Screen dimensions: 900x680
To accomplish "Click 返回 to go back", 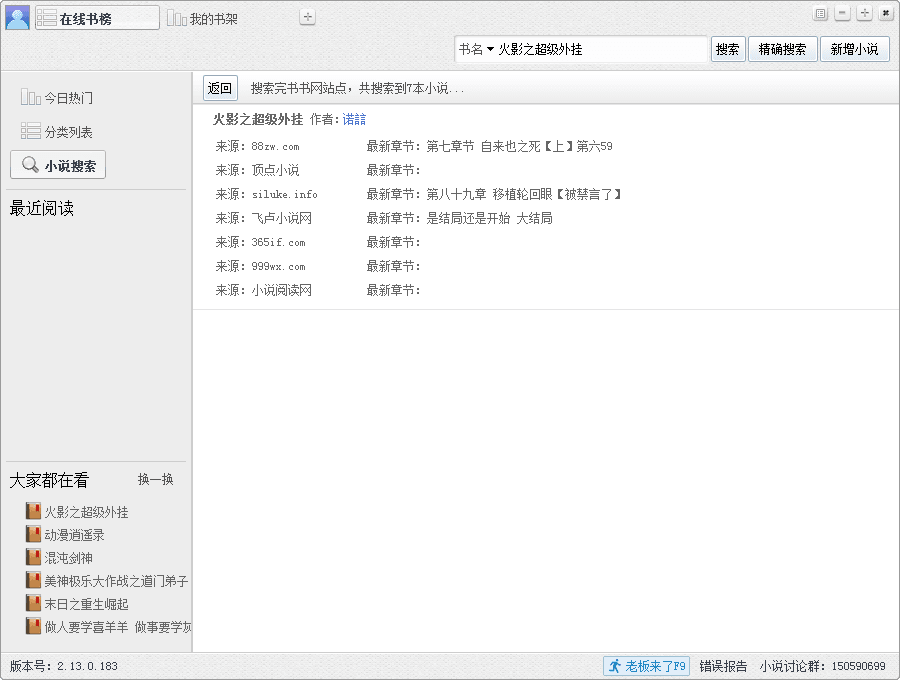I will tap(220, 88).
